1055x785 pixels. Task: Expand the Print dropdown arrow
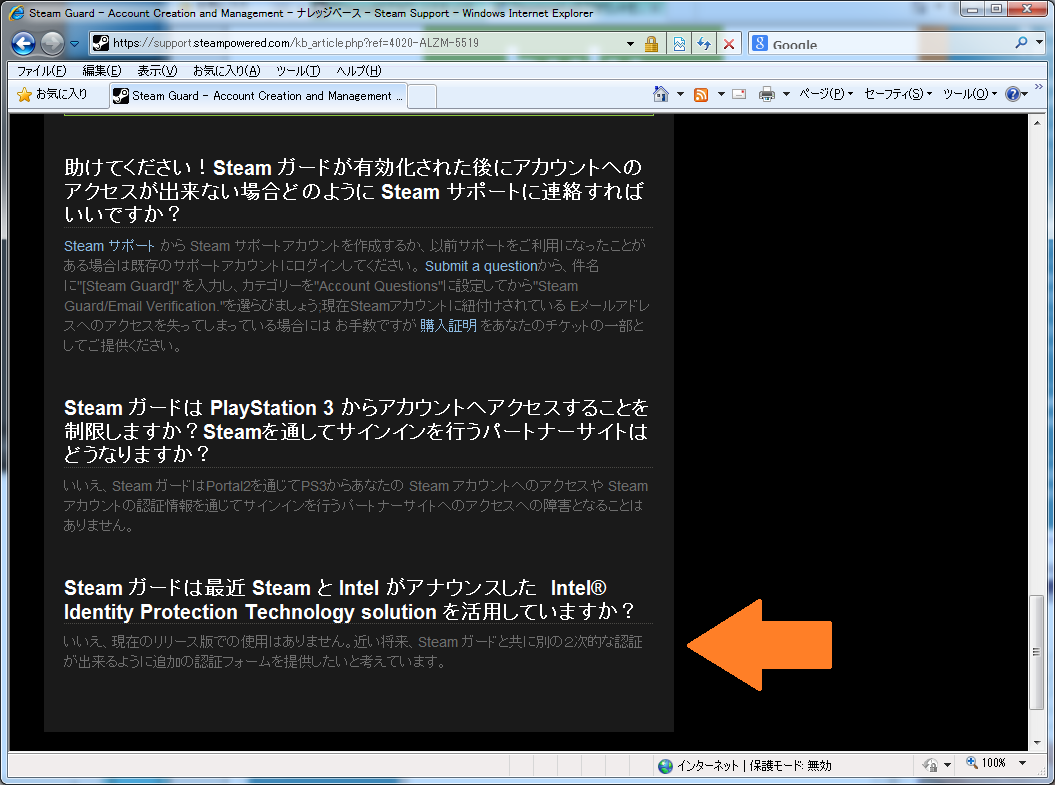(x=786, y=94)
